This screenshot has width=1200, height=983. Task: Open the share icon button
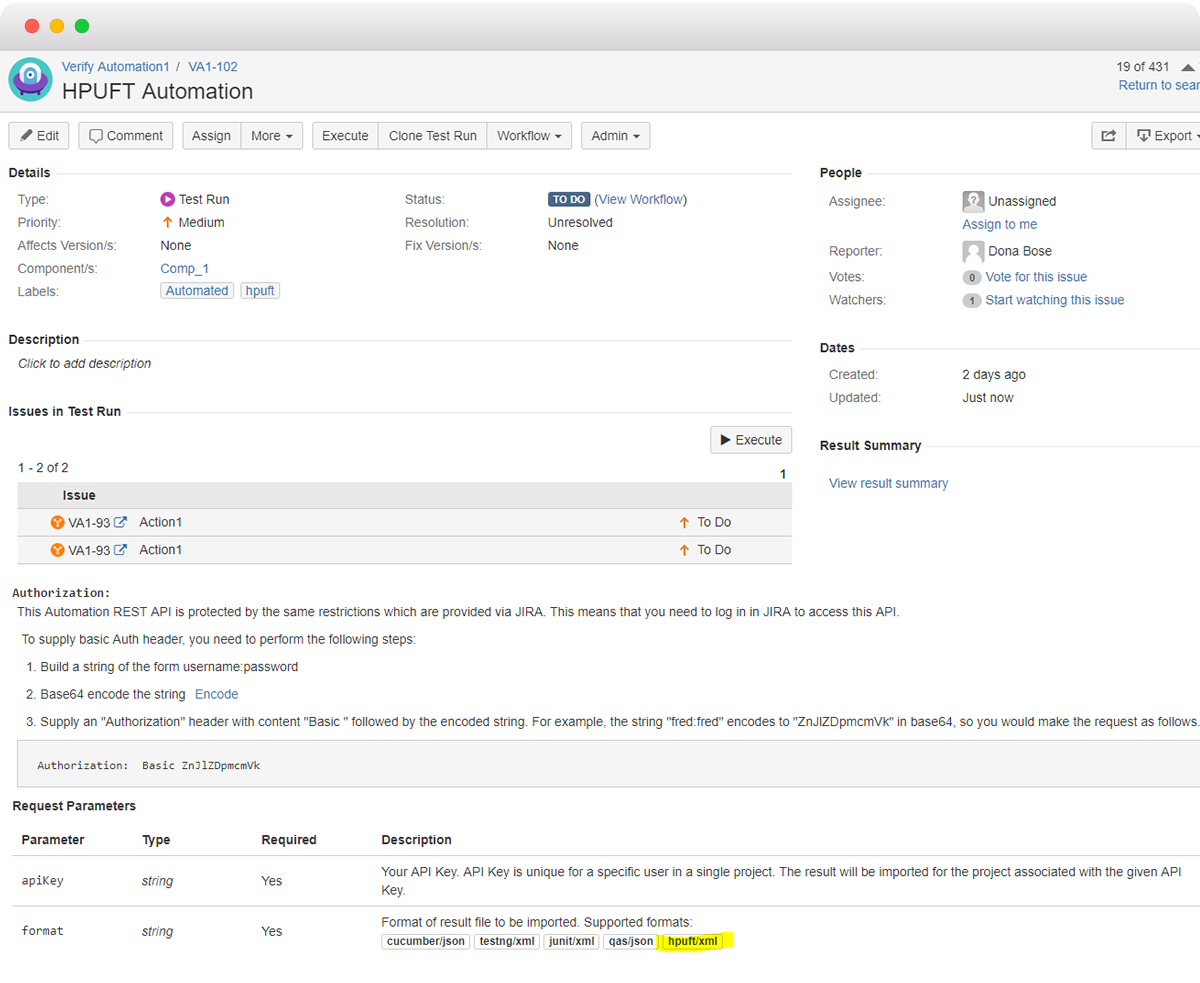tap(1108, 136)
